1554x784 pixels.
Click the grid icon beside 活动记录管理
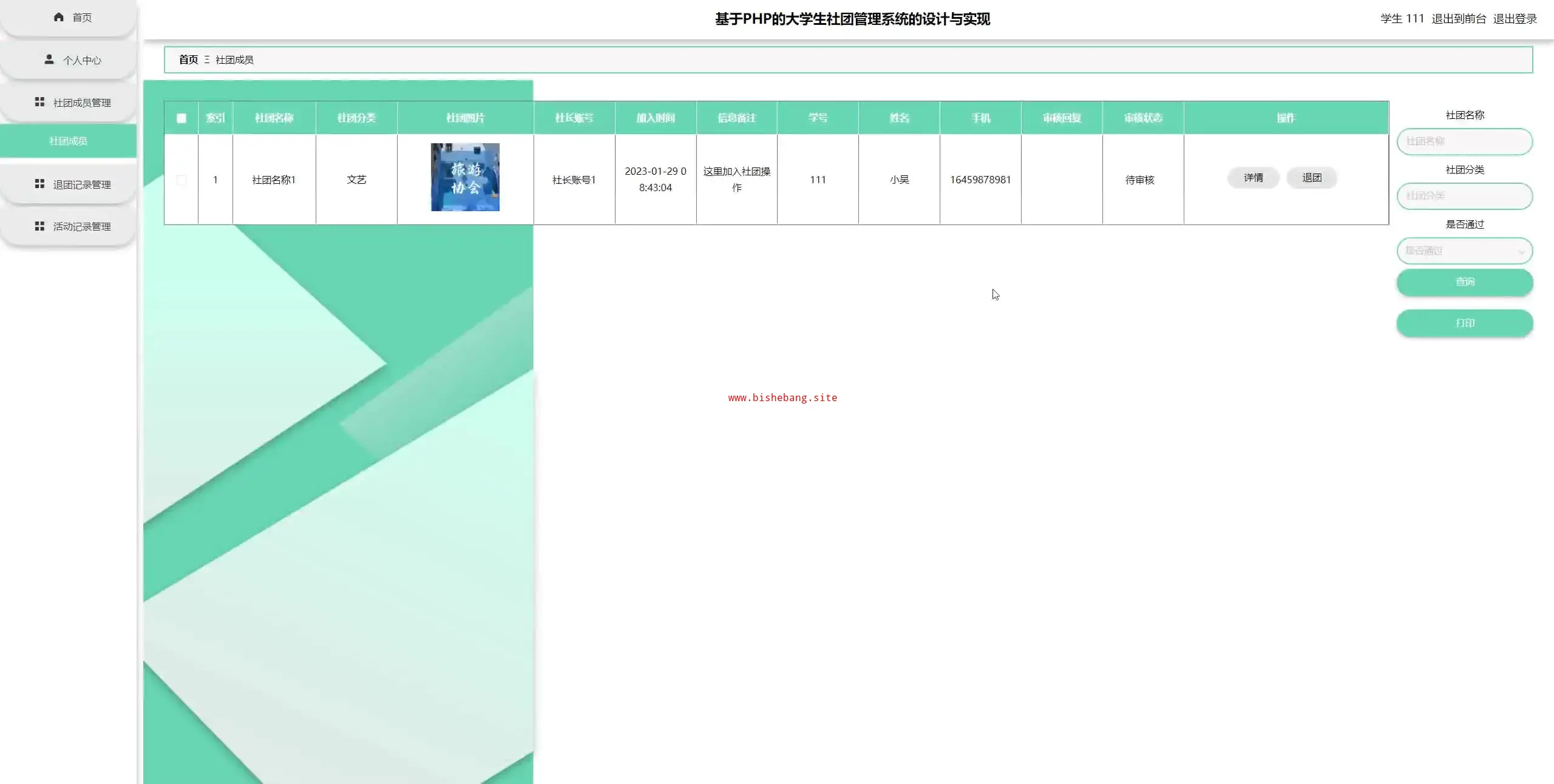[x=39, y=226]
